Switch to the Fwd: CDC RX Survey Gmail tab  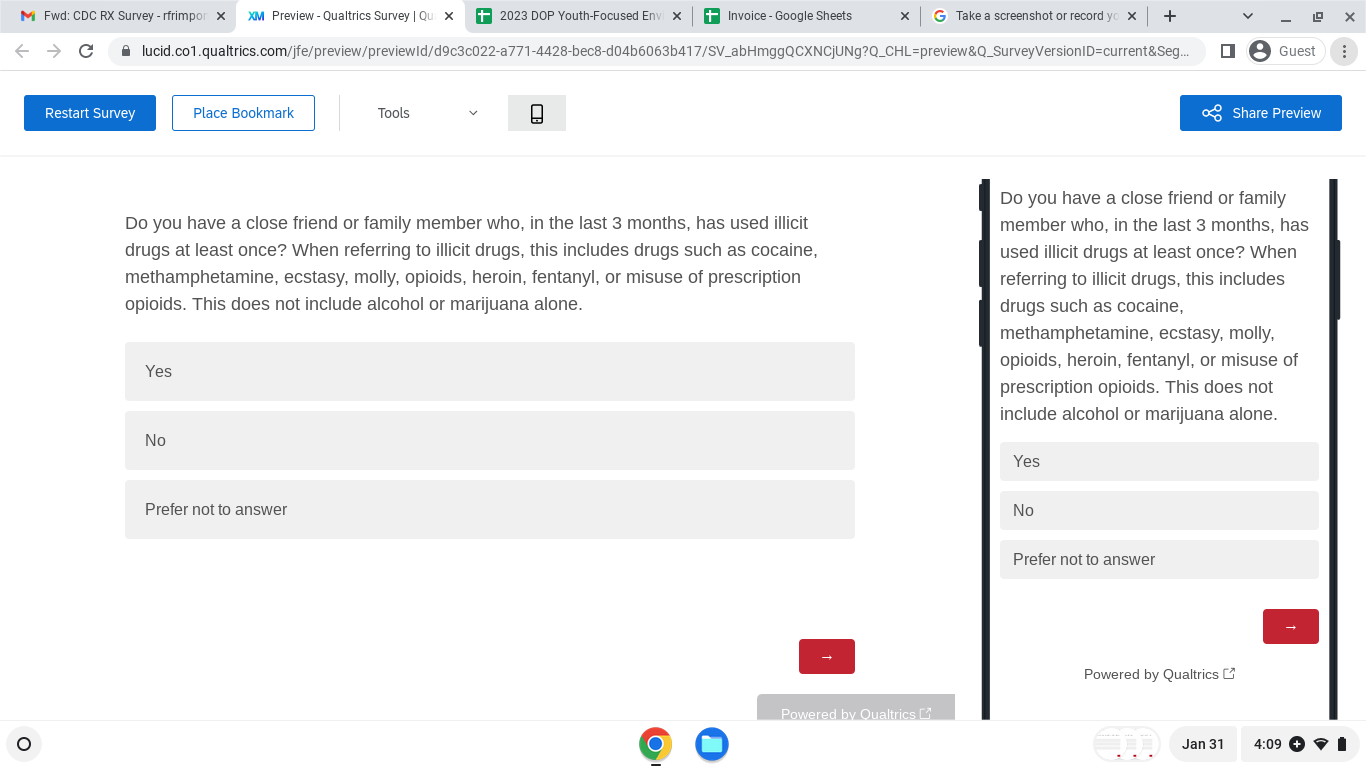coord(122,16)
